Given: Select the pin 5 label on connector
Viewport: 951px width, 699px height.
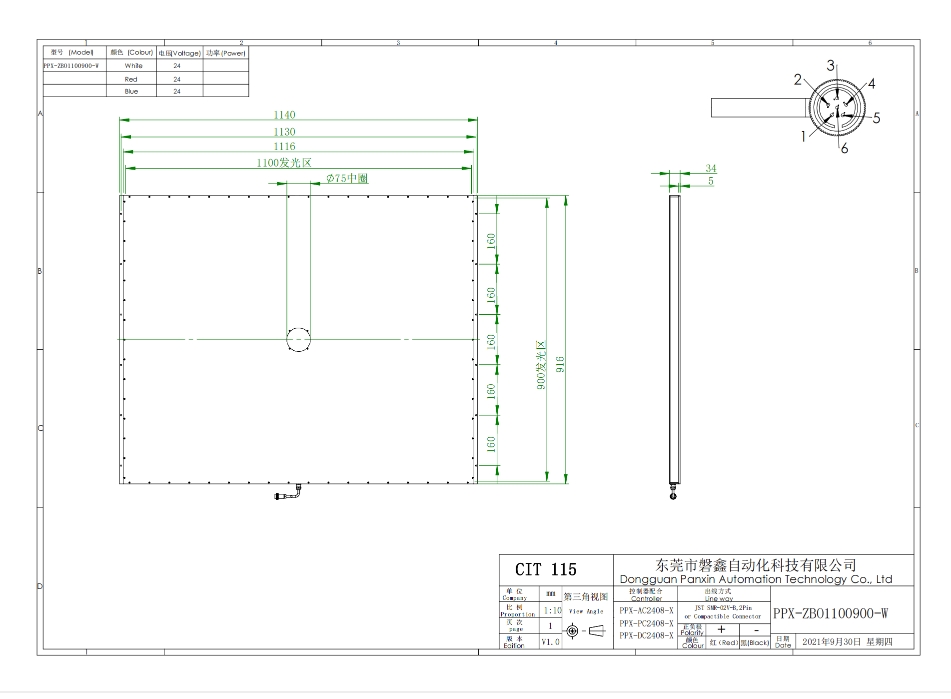Looking at the screenshot, I should coord(875,117).
